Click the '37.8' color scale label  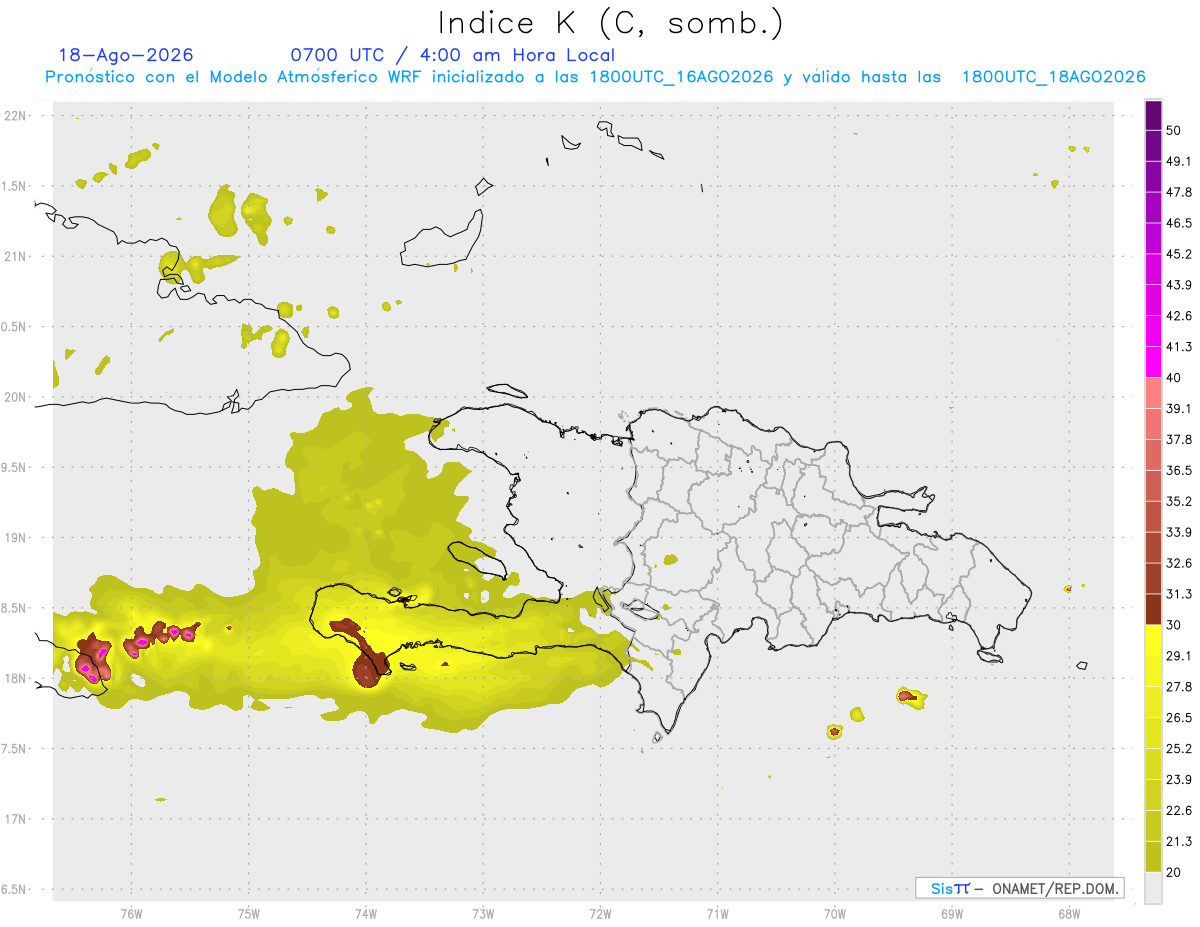coord(1179,440)
